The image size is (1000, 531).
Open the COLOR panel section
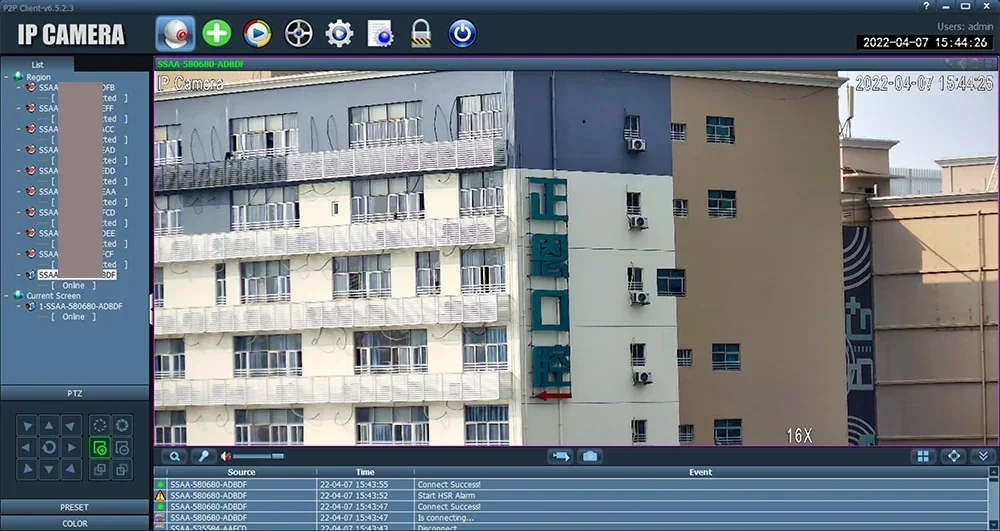tap(75, 523)
